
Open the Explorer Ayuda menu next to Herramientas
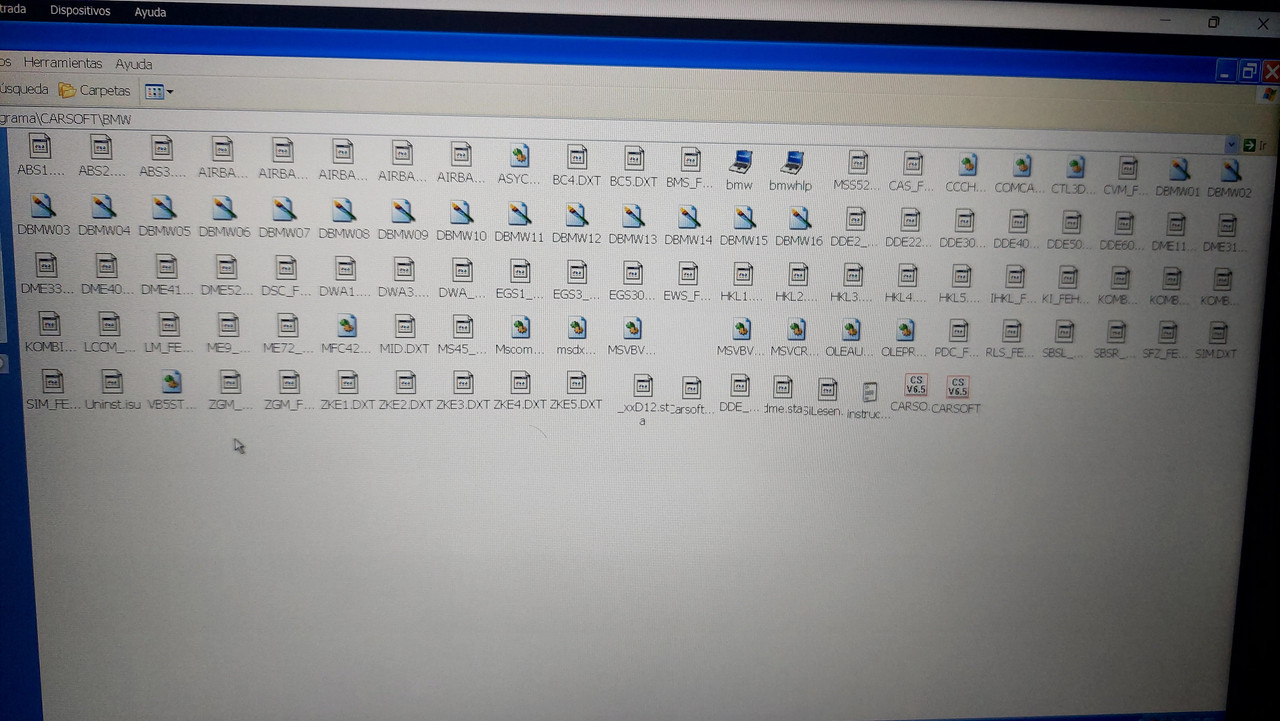(133, 63)
